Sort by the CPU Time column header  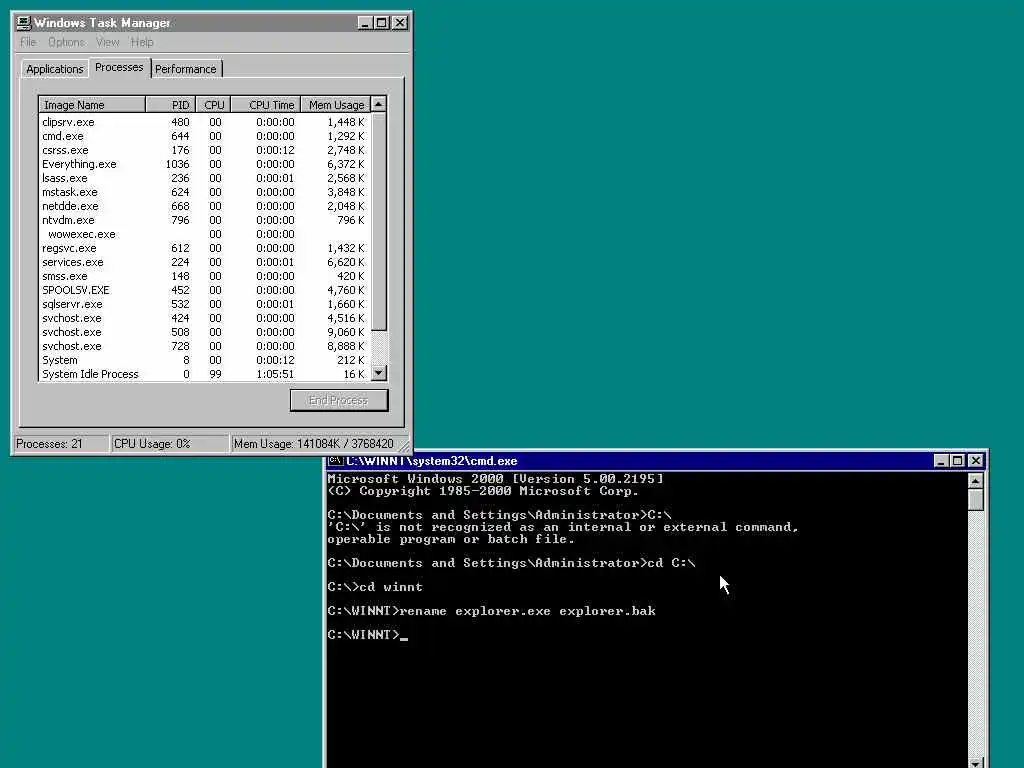tap(266, 105)
